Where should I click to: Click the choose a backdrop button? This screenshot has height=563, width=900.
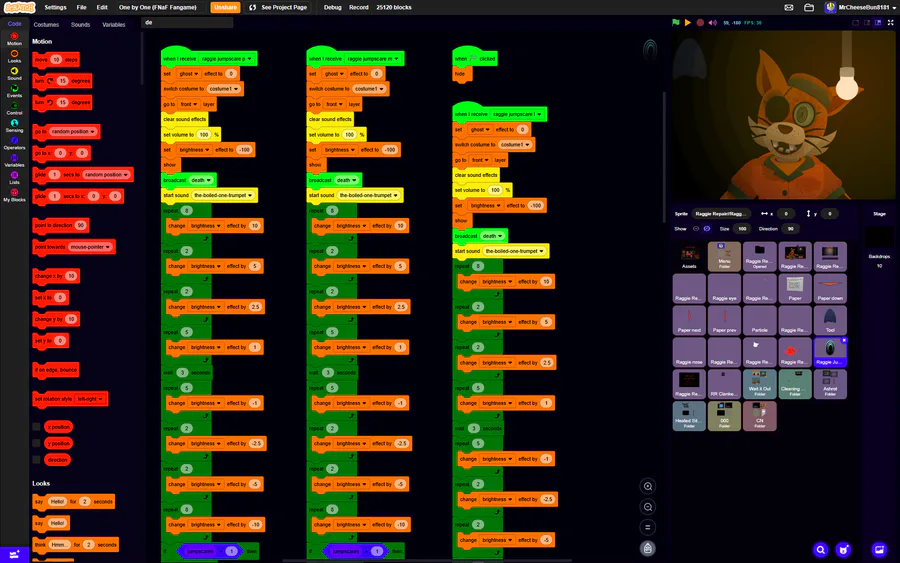pos(879,550)
